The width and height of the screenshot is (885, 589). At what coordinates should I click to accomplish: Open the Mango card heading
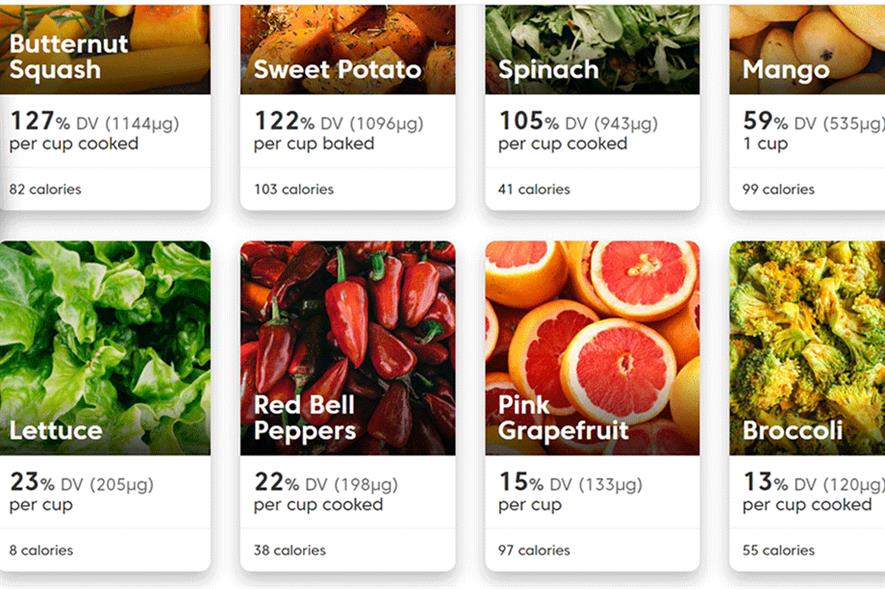pos(785,69)
